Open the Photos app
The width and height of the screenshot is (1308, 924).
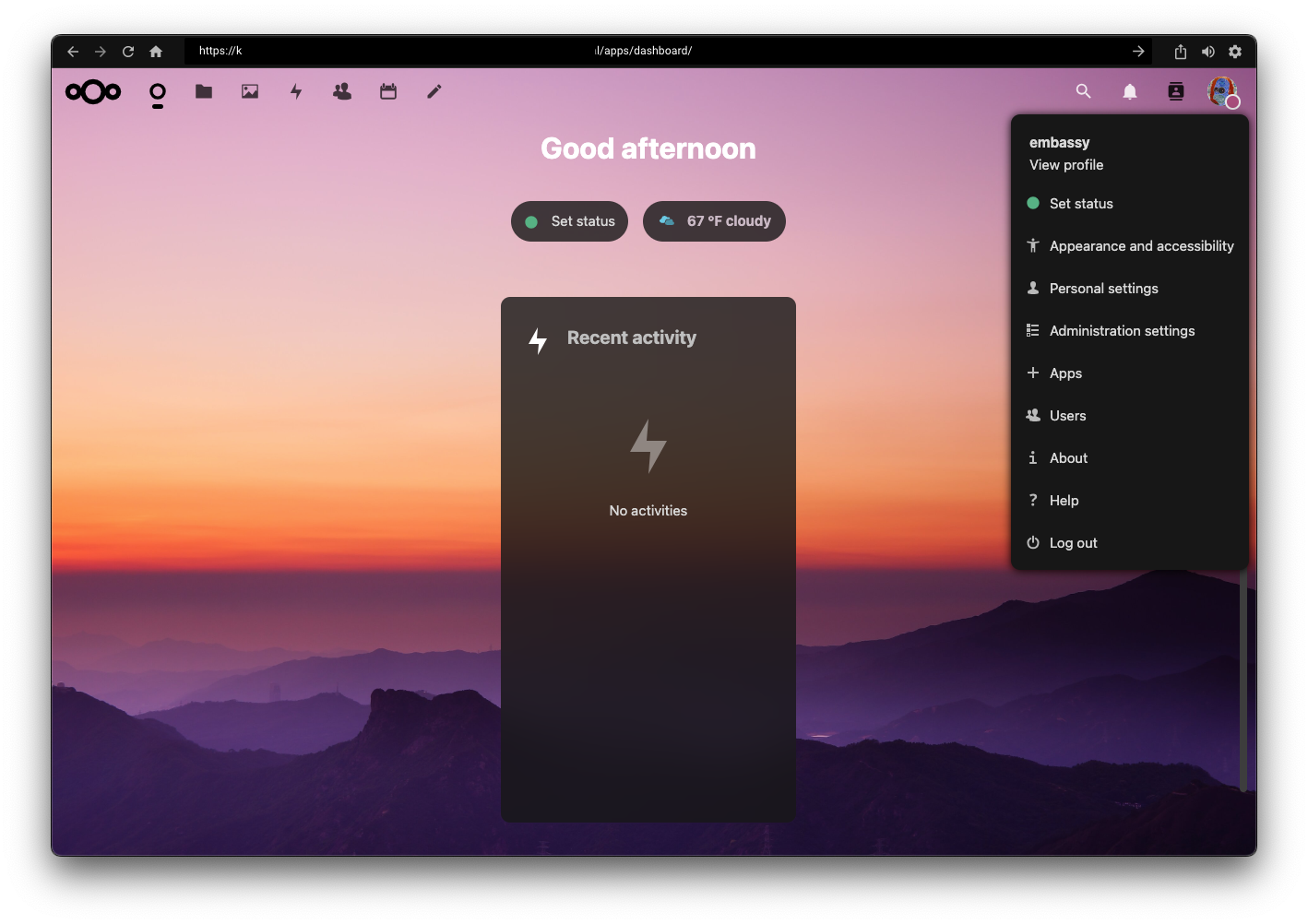[x=249, y=91]
